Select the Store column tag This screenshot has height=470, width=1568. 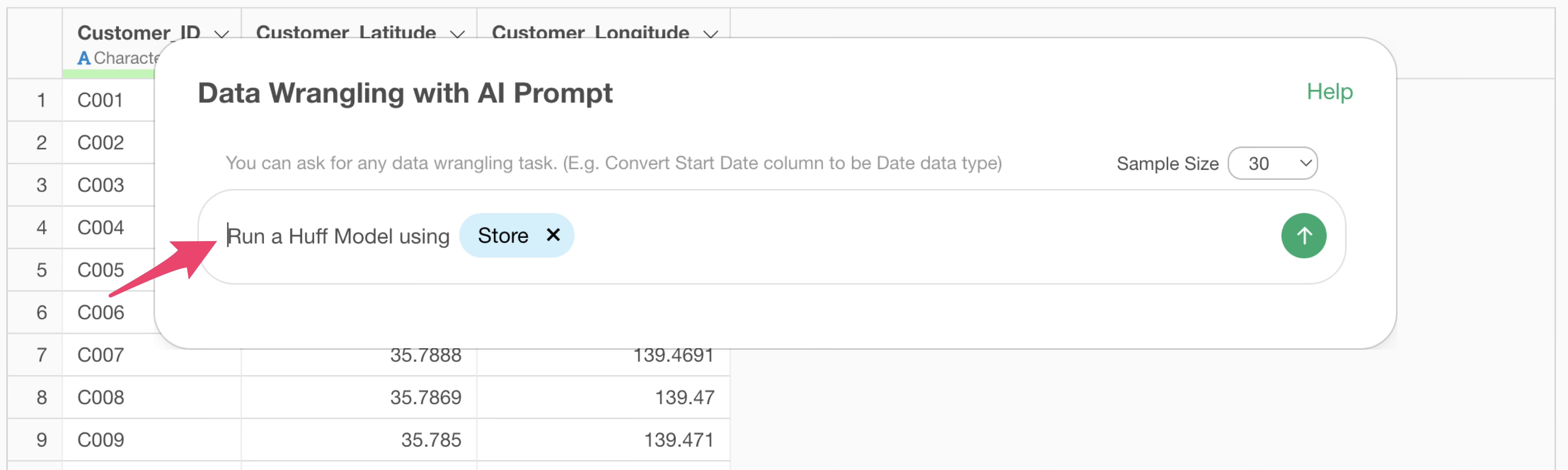(503, 235)
